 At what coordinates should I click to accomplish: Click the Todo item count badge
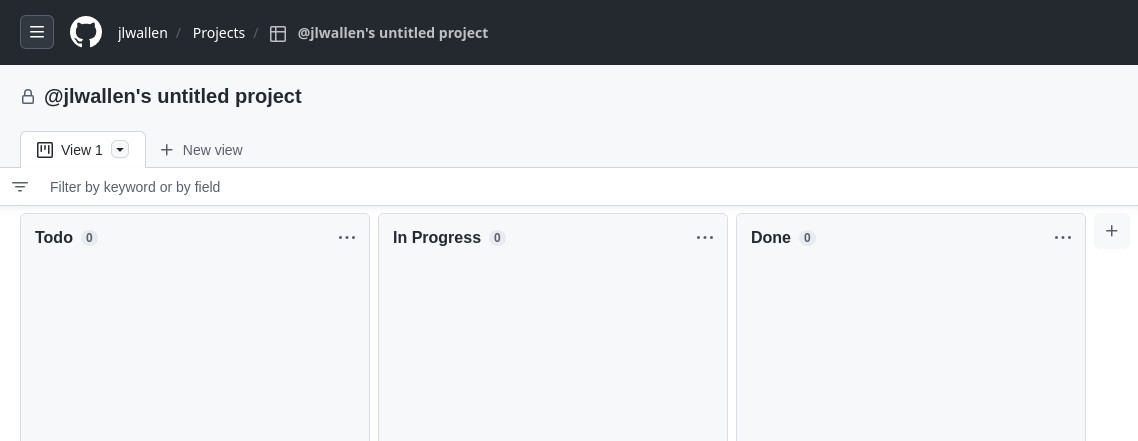89,238
